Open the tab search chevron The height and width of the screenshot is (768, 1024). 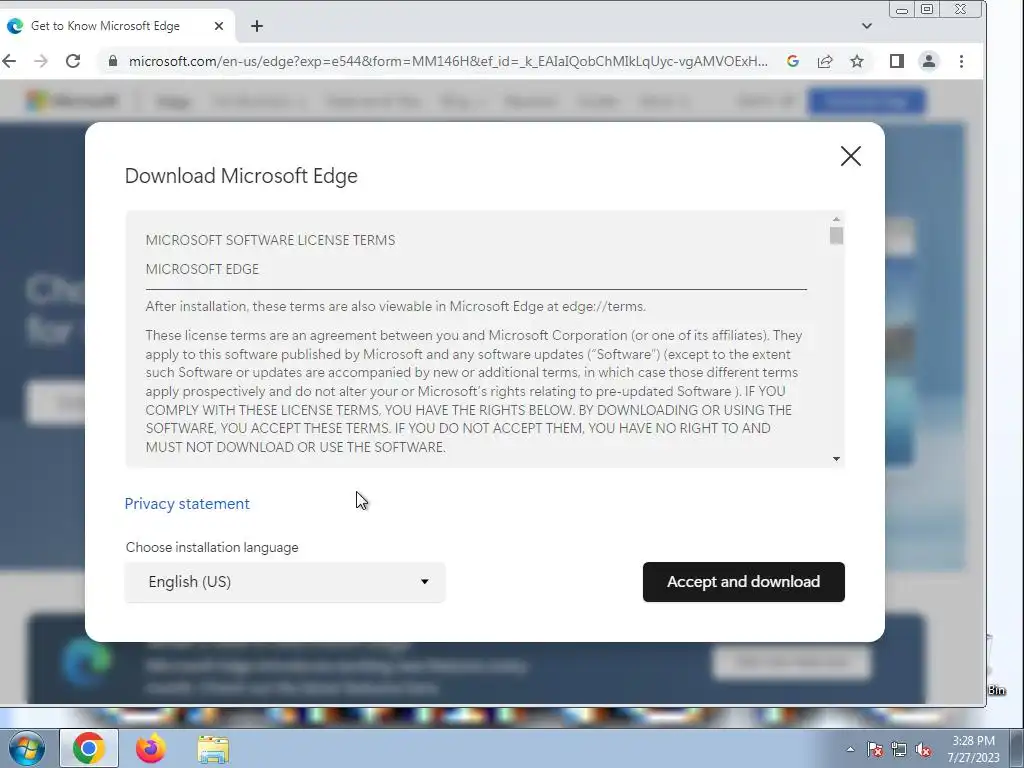(x=867, y=26)
